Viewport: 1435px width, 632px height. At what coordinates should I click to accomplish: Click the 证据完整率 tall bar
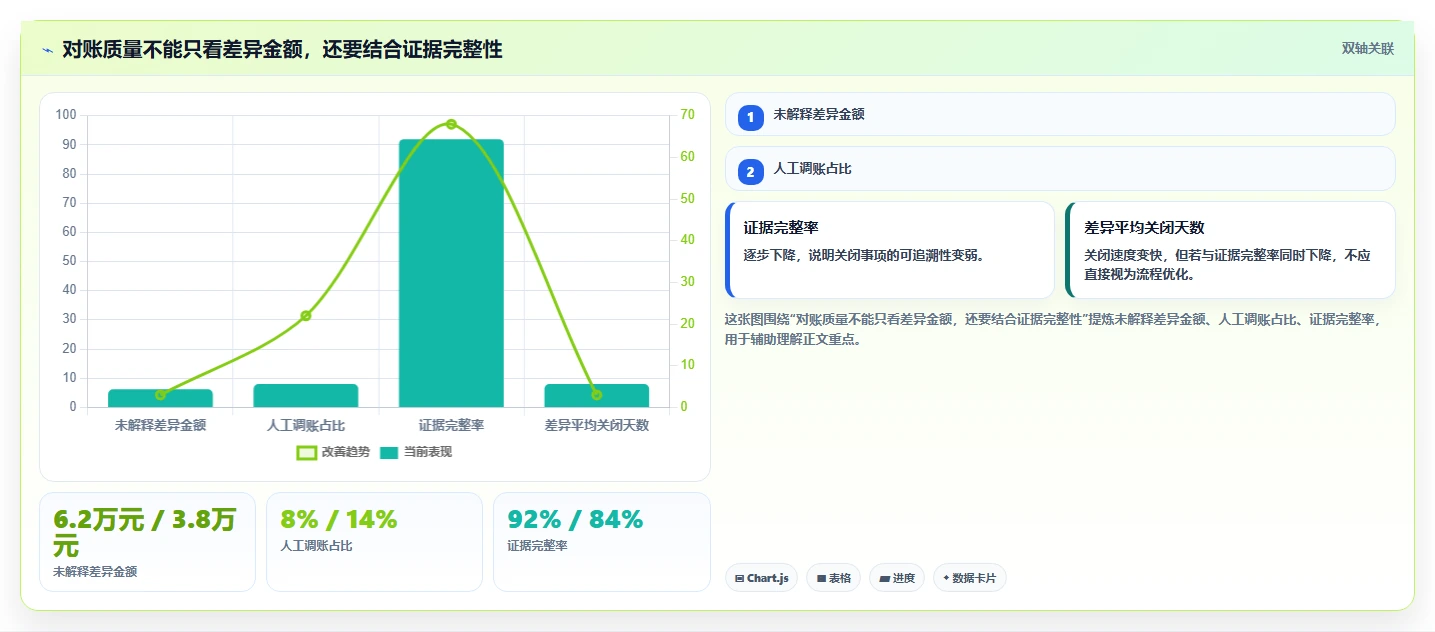[451, 273]
